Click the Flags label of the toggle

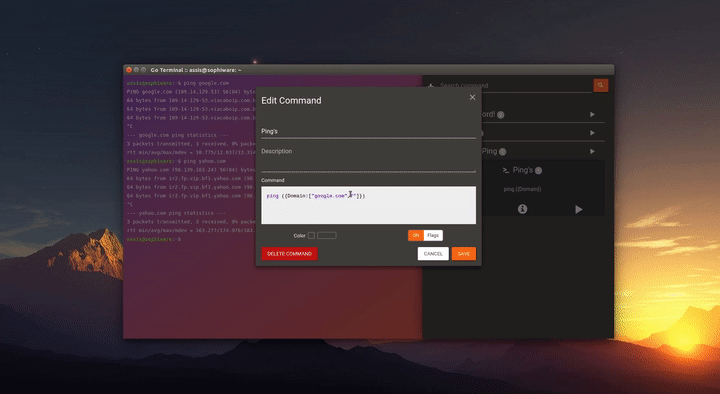[x=433, y=235]
